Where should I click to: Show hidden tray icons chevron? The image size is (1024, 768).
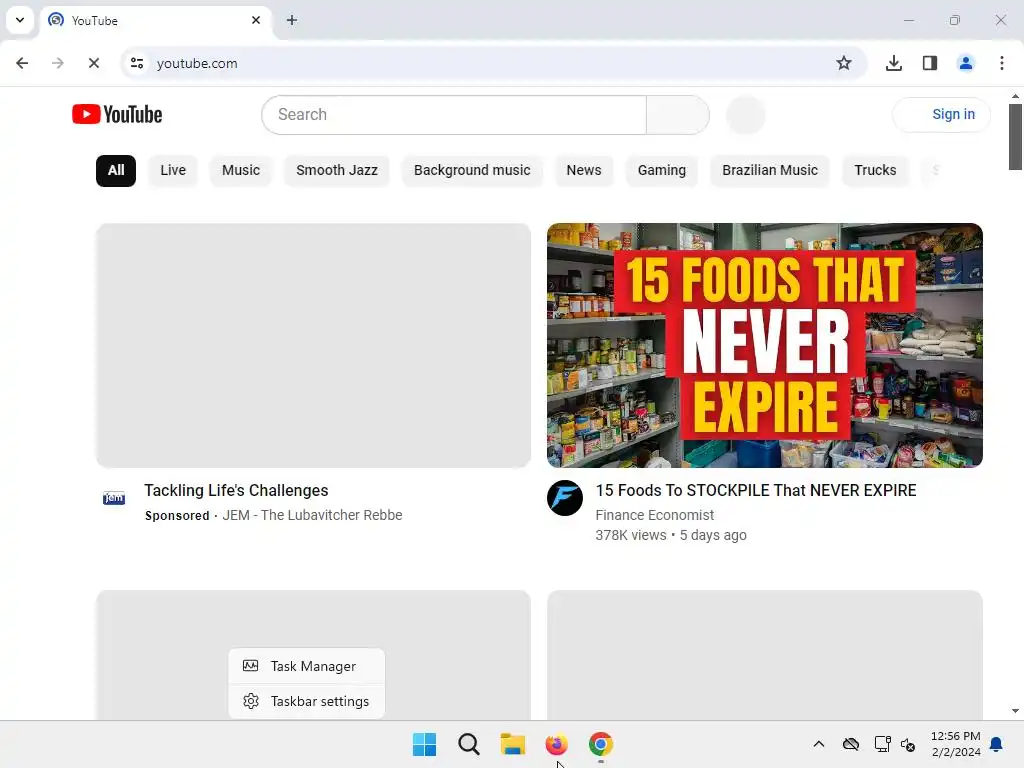click(x=819, y=744)
